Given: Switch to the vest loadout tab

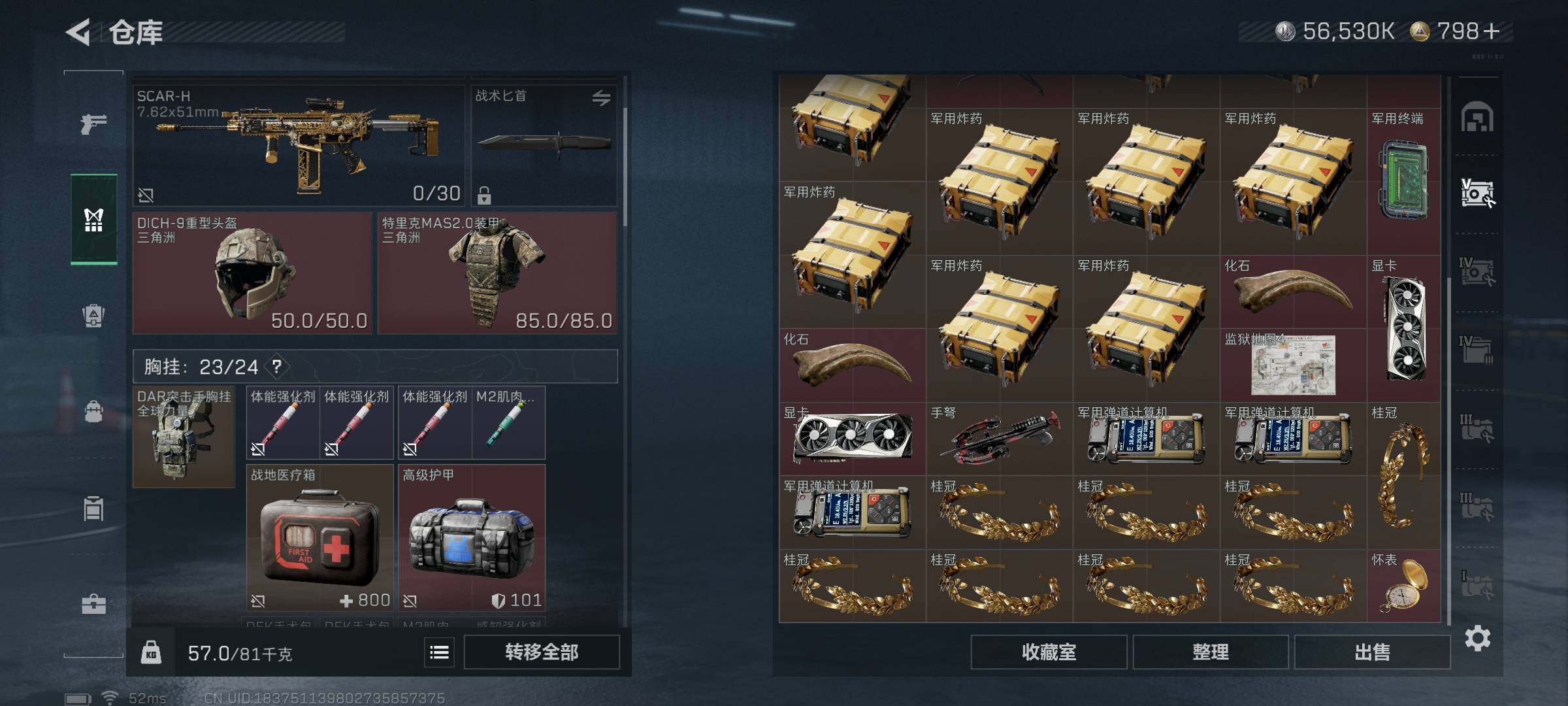Looking at the screenshot, I should tap(93, 220).
